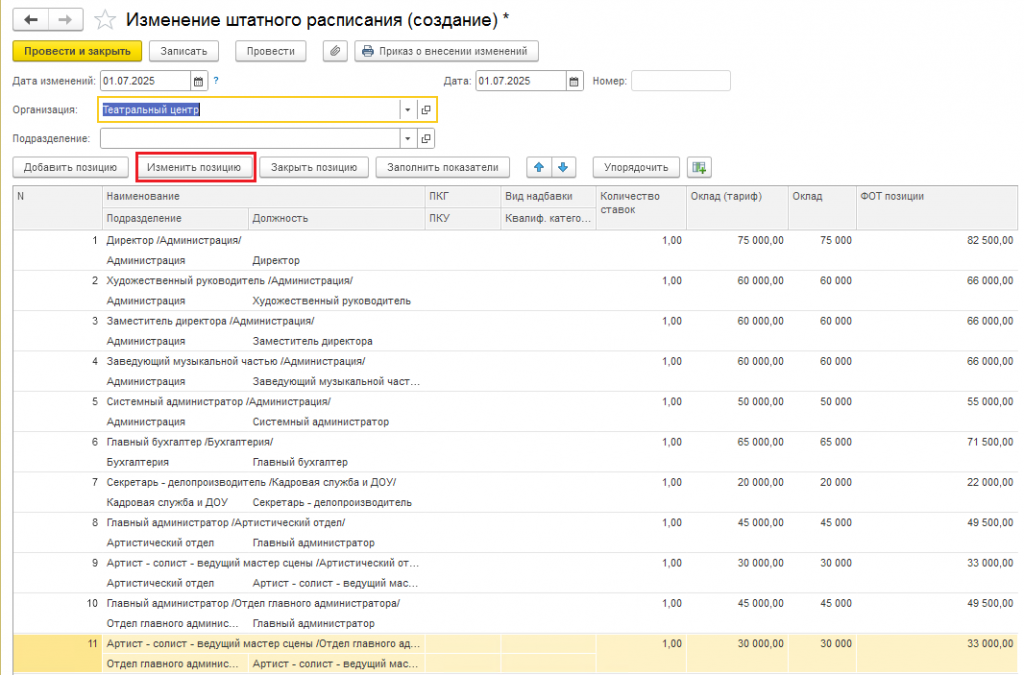This screenshot has width=1024, height=675.
Task: Select row Заведующий музыкальной частью /Администрация/
Action: (515, 371)
